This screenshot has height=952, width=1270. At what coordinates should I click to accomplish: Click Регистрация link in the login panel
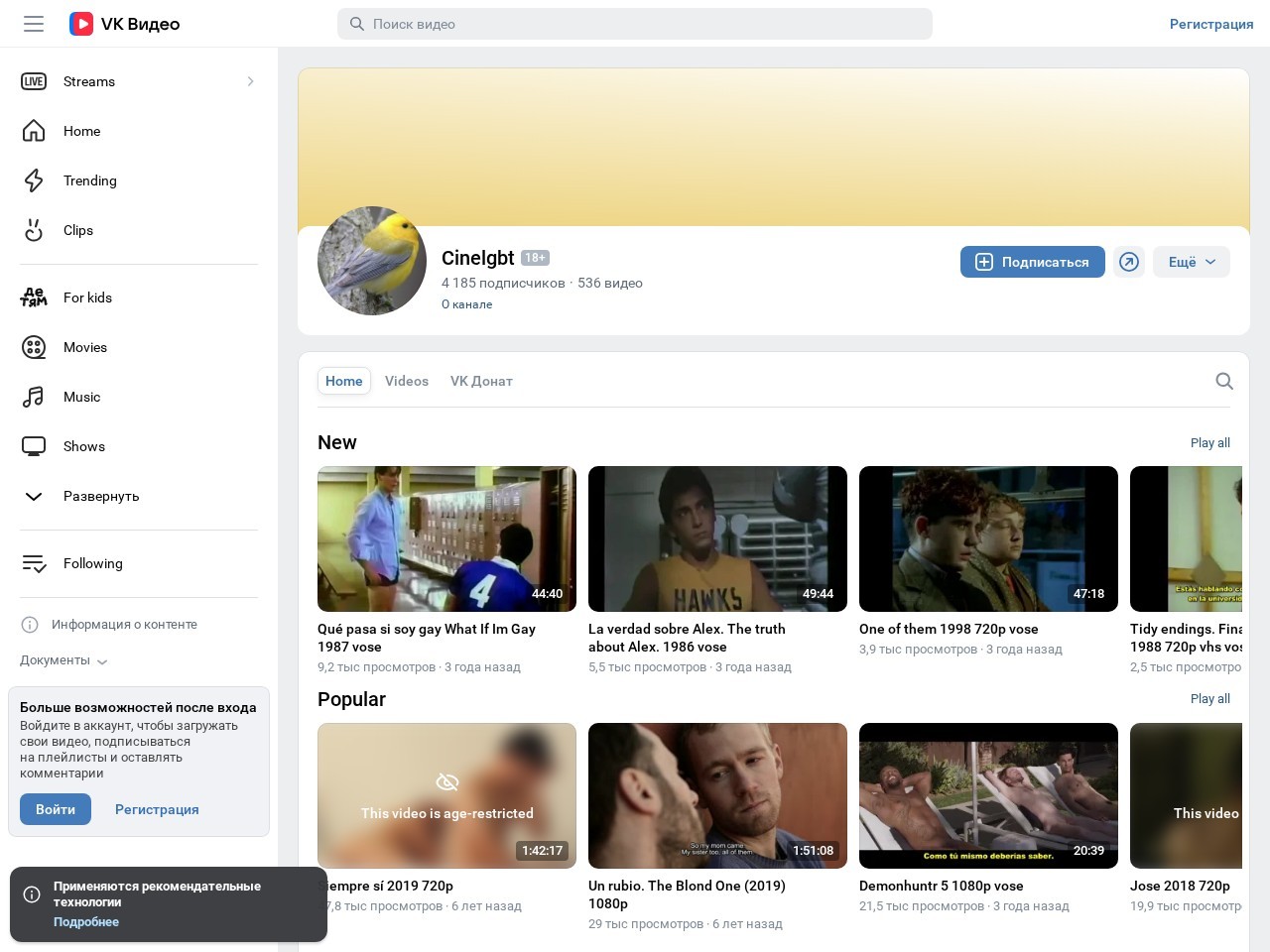157,809
